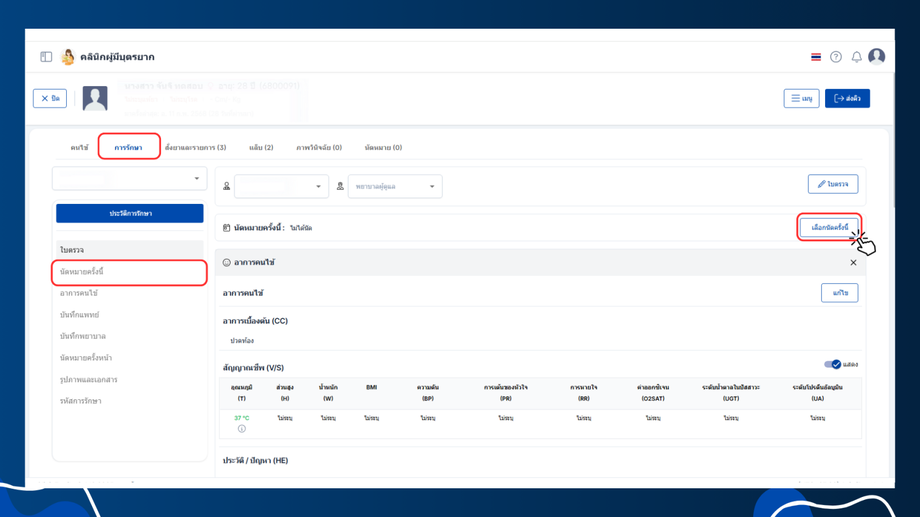Click the ปวดท้อง chief complaint text

[x=242, y=340]
